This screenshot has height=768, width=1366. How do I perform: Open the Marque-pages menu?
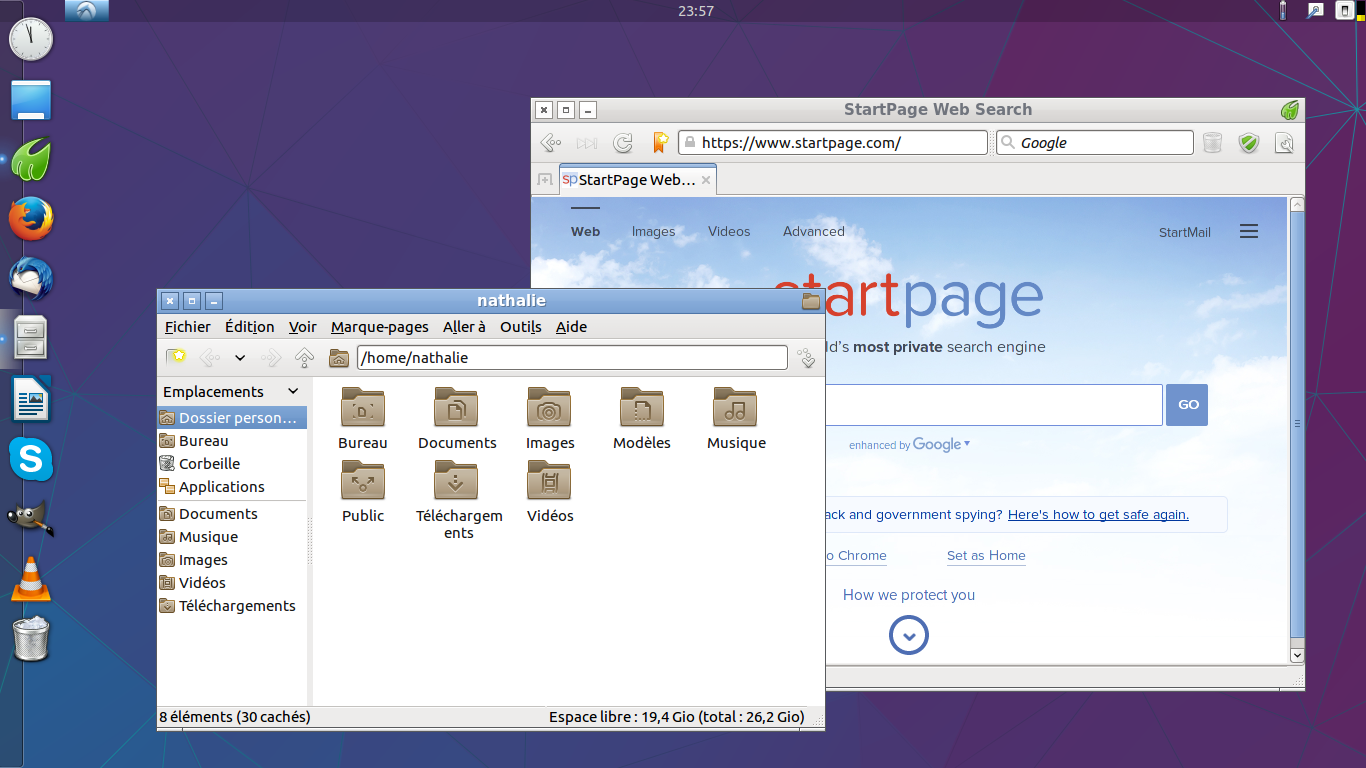[379, 327]
